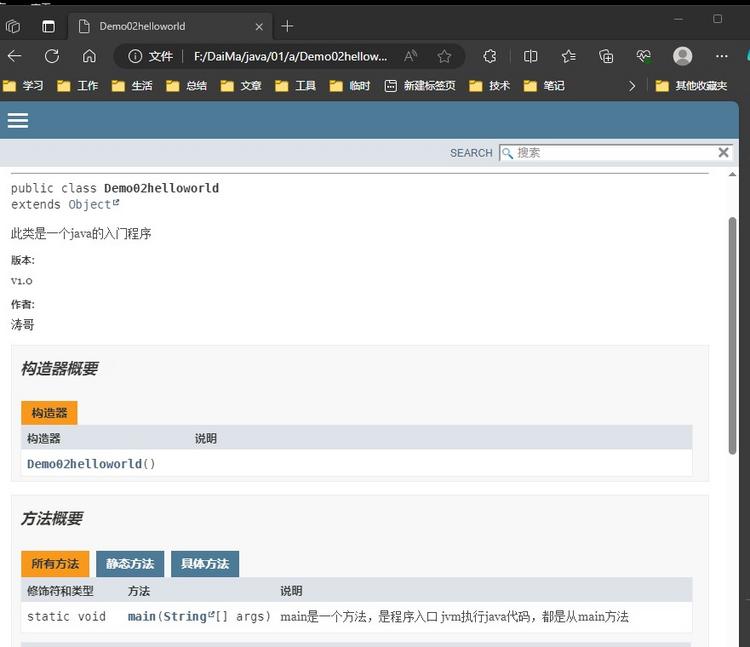Open the 生活 bookmark folder

click(132, 86)
